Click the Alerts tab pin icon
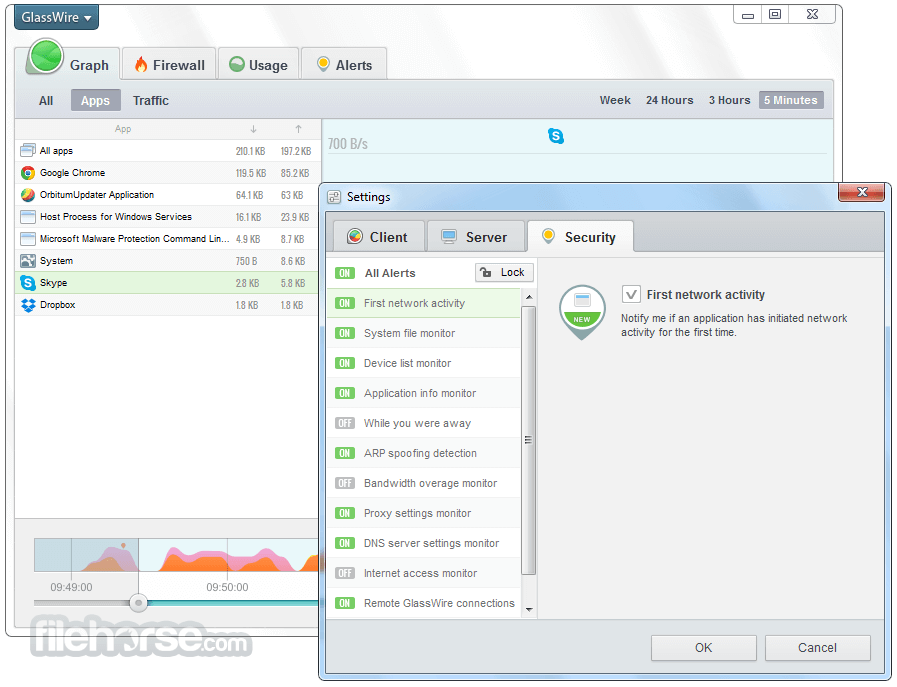The width and height of the screenshot is (897, 687). (323, 64)
